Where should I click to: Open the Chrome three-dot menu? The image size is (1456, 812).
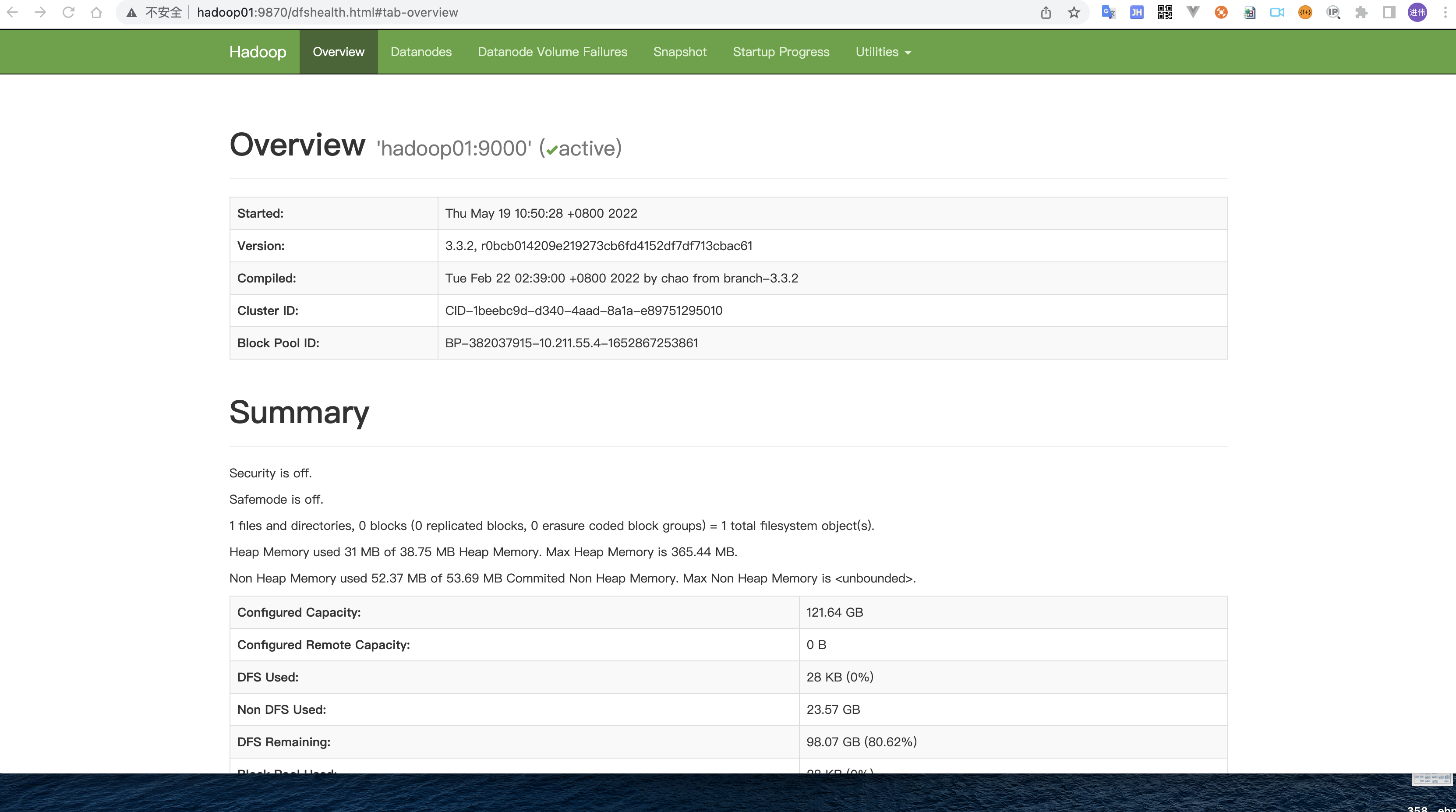(1445, 12)
